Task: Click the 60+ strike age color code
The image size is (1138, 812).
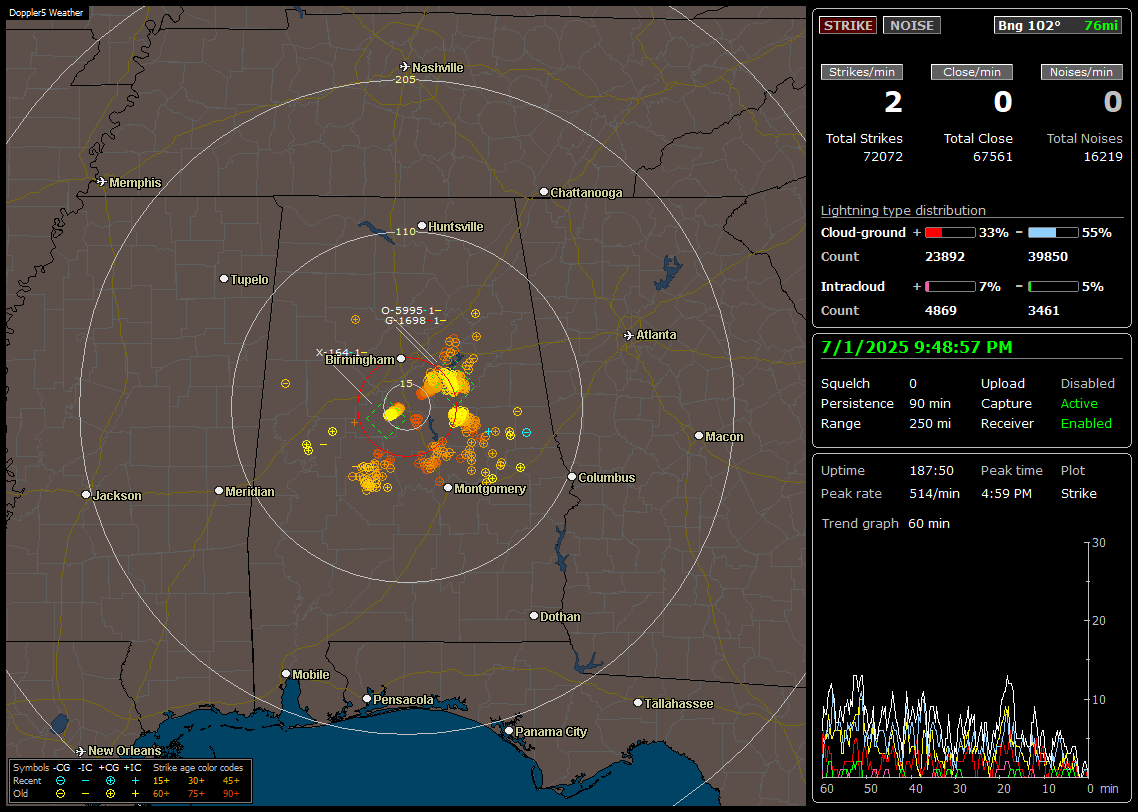Action: [x=161, y=794]
